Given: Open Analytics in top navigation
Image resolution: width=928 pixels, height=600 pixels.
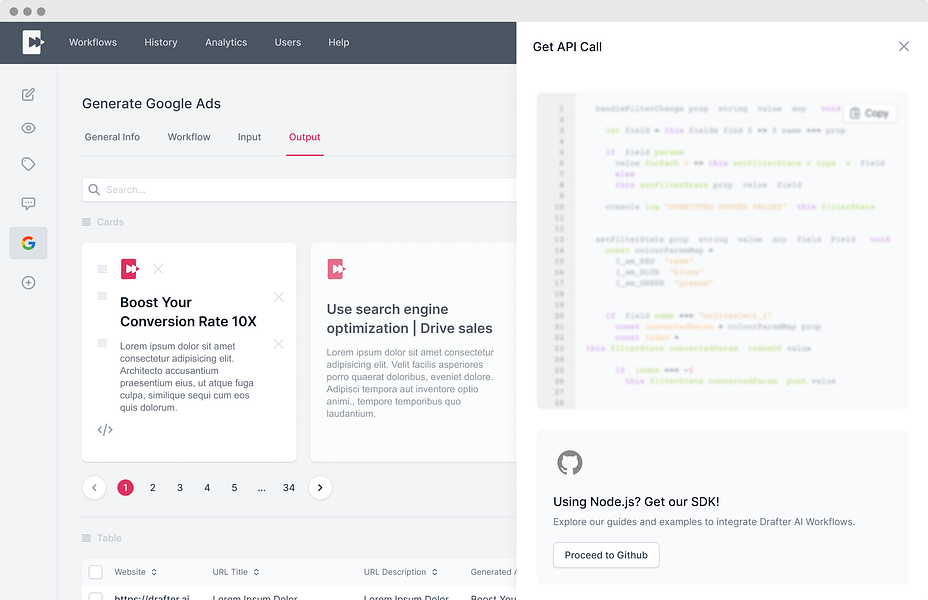Looking at the screenshot, I should point(226,43).
